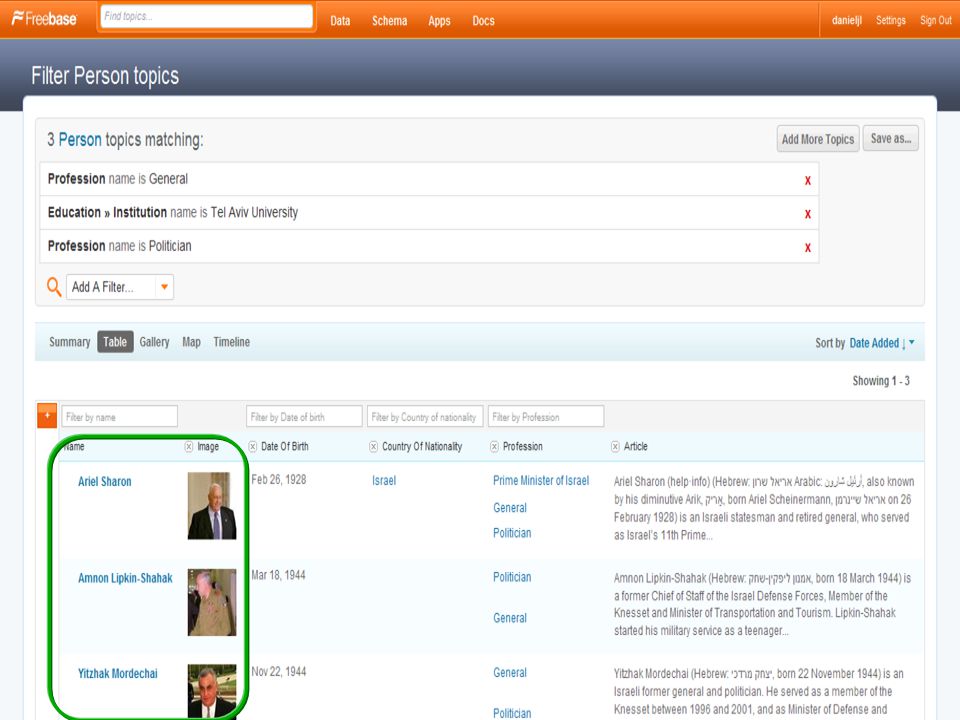
Task: Click the Showing 1 - 3 text
Action: 881,381
